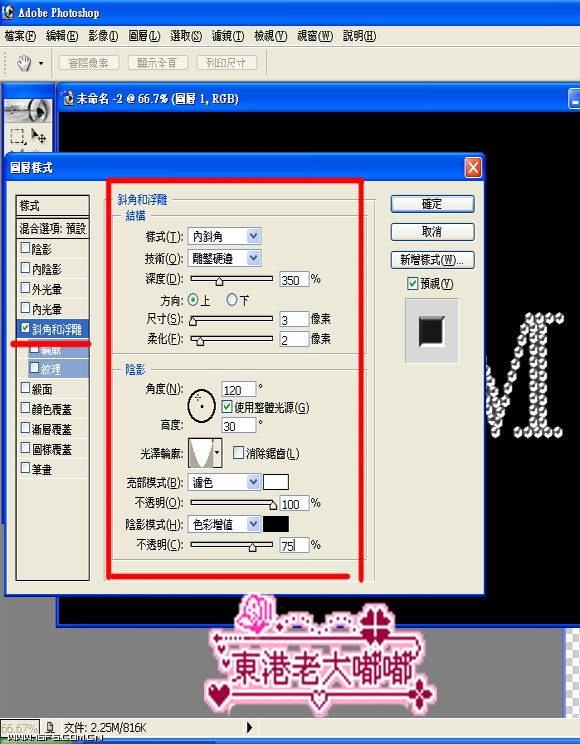This screenshot has height=744, width=580.
Task: Toggle the 預視(V) checkbox
Action: coord(412,284)
